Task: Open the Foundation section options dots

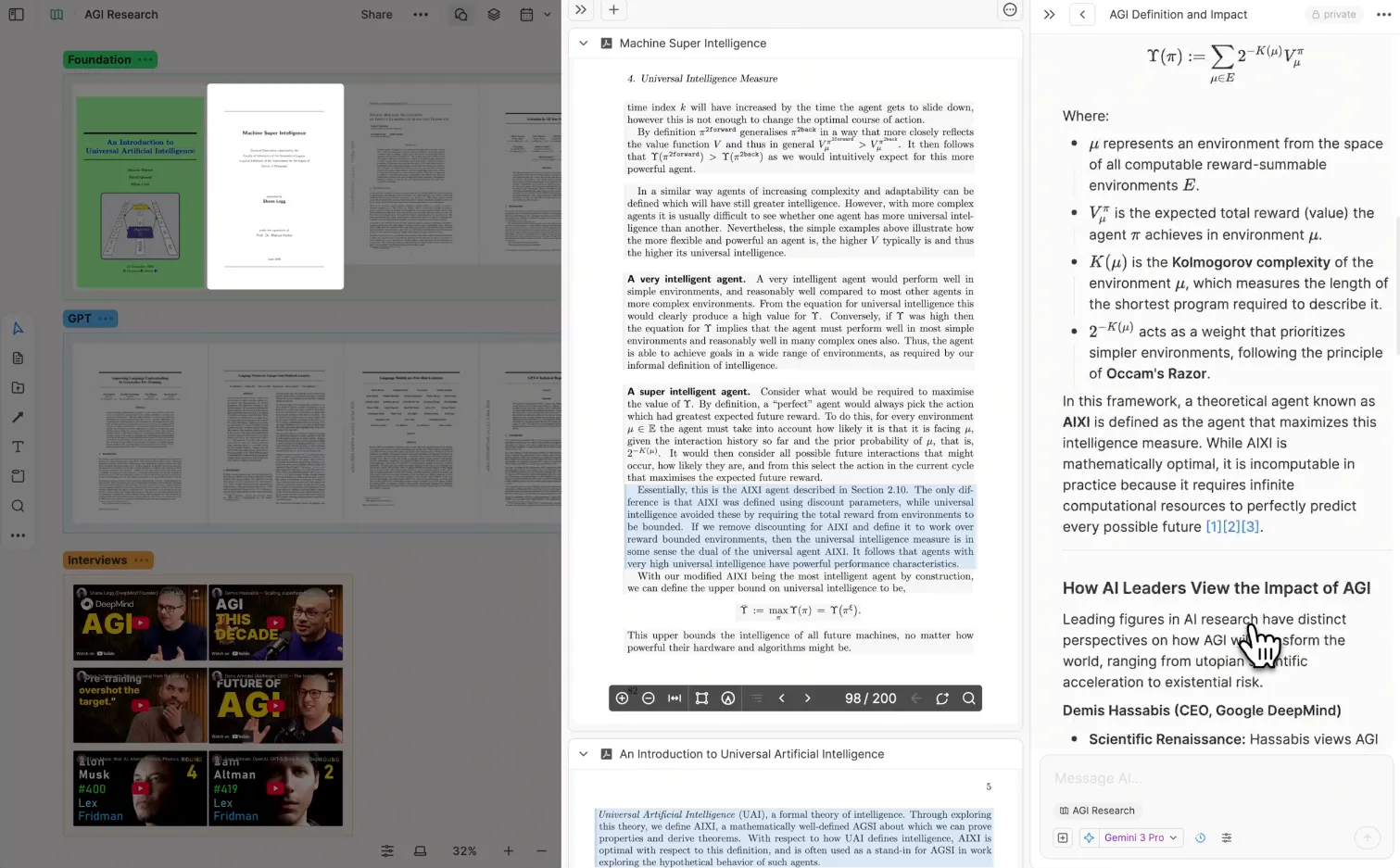Action: pos(145,60)
